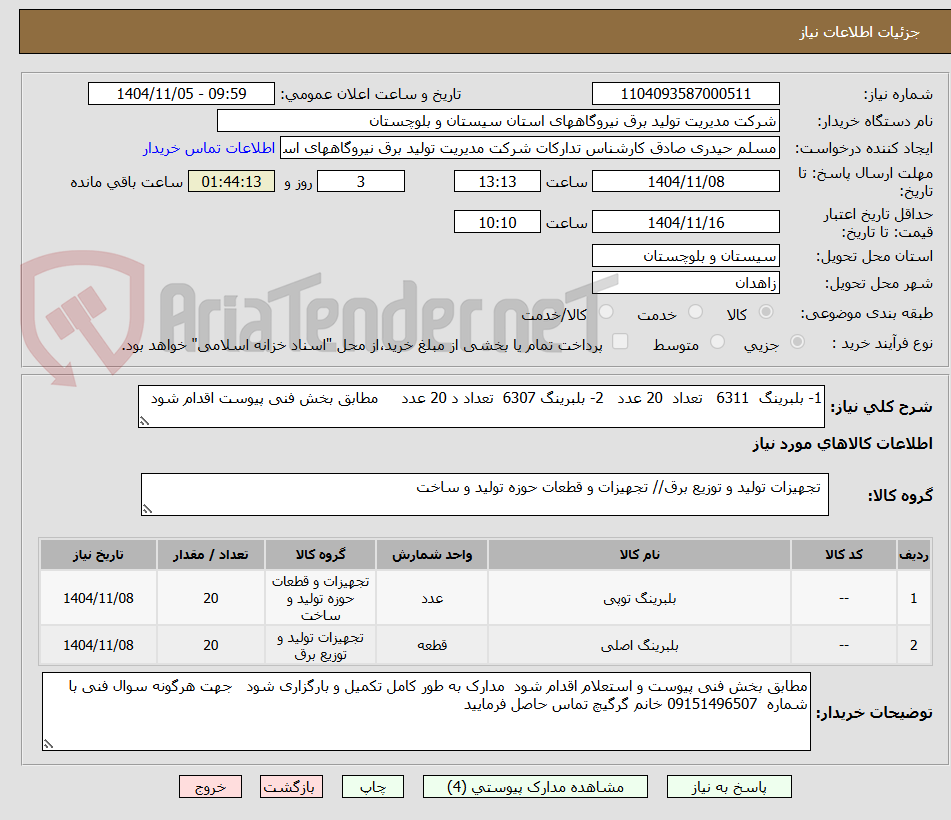Click the buyer organization name field
951x820 pixels.
[498, 121]
